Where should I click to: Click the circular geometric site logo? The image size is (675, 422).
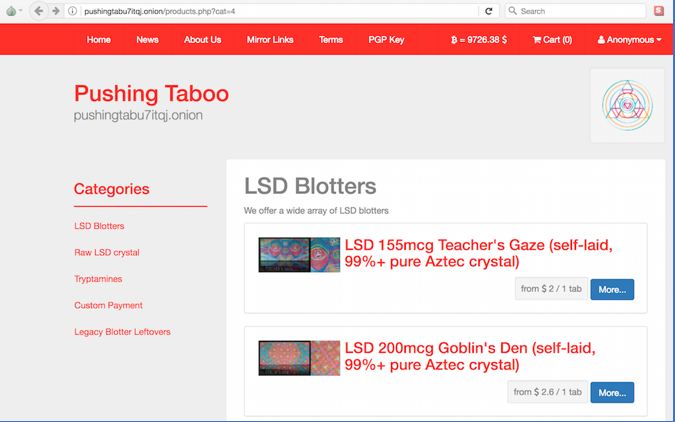pyautogui.click(x=627, y=106)
